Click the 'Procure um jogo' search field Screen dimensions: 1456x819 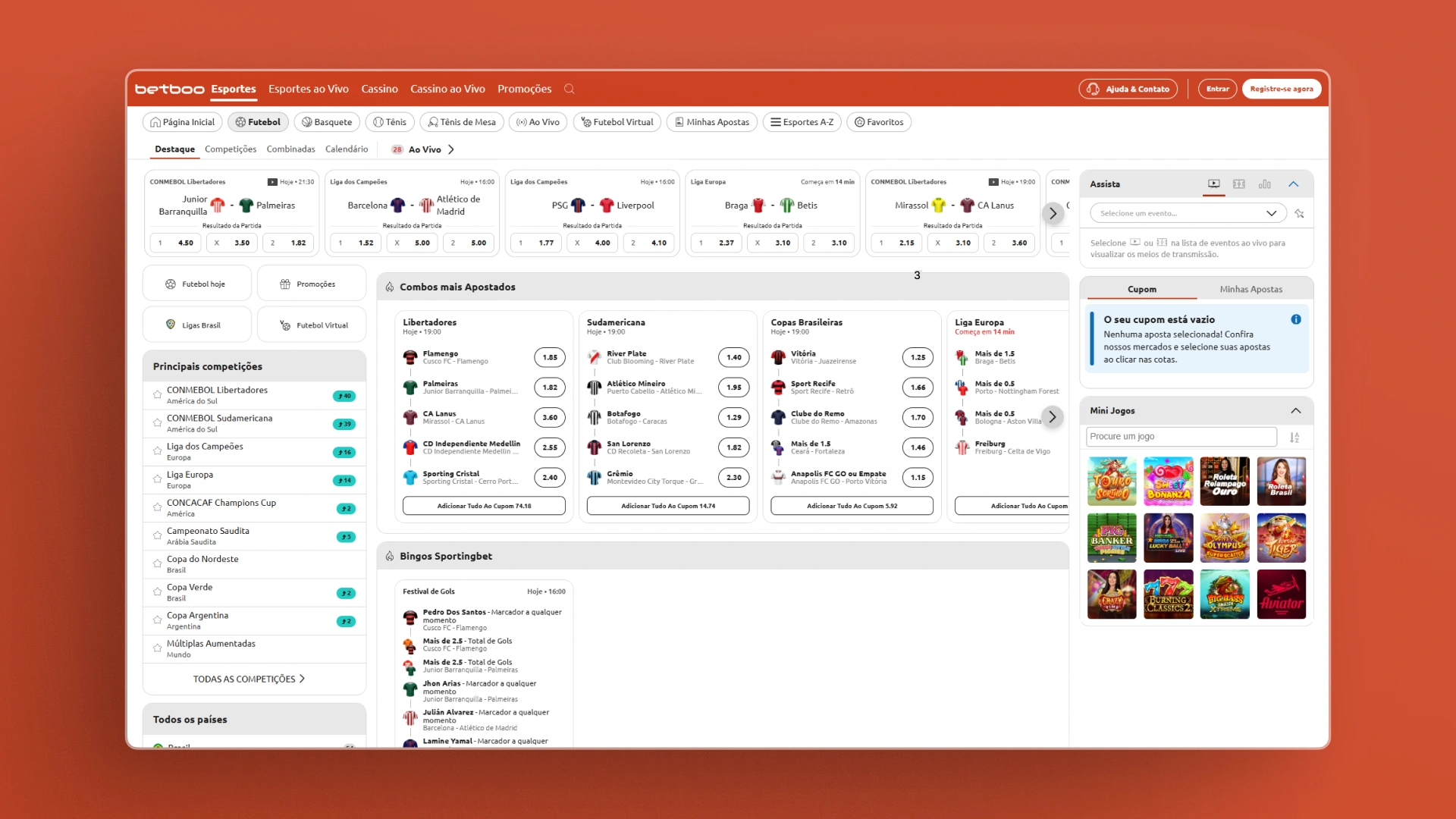coord(1181,437)
